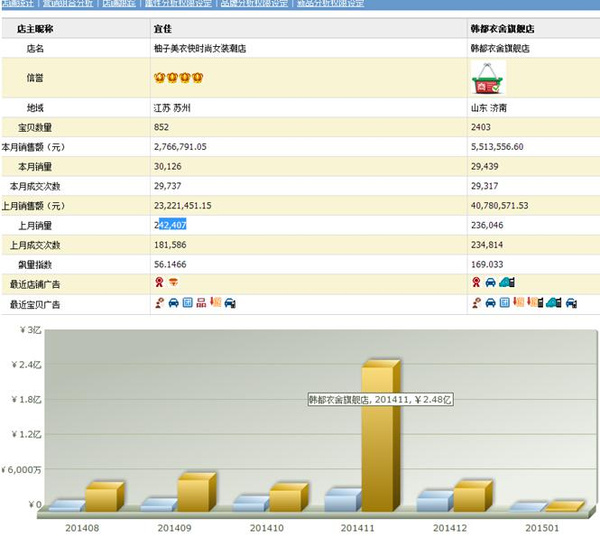
Task: Click the third gold crown in 信誉 row
Action: tap(185, 78)
